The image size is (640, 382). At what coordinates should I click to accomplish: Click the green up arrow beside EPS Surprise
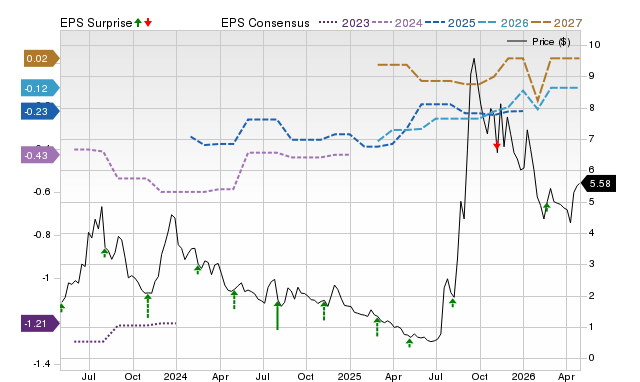click(x=138, y=23)
